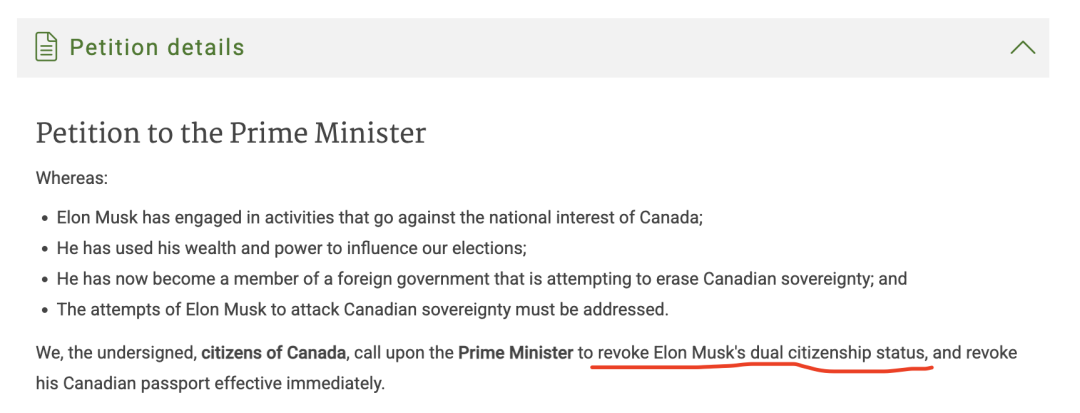This screenshot has height=413, width=1080.
Task: Select the Petition to the Prime Minister heading
Action: click(x=231, y=133)
